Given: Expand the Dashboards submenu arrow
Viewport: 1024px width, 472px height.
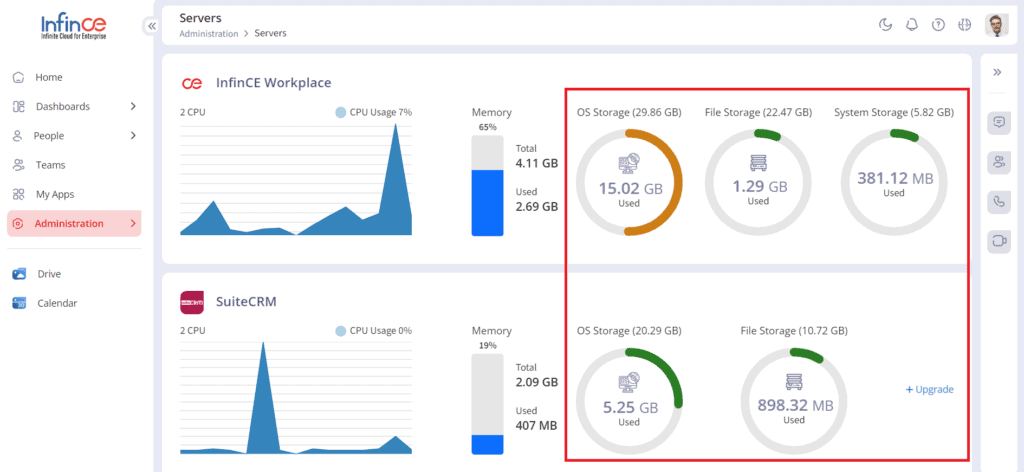Looking at the screenshot, I should [133, 106].
